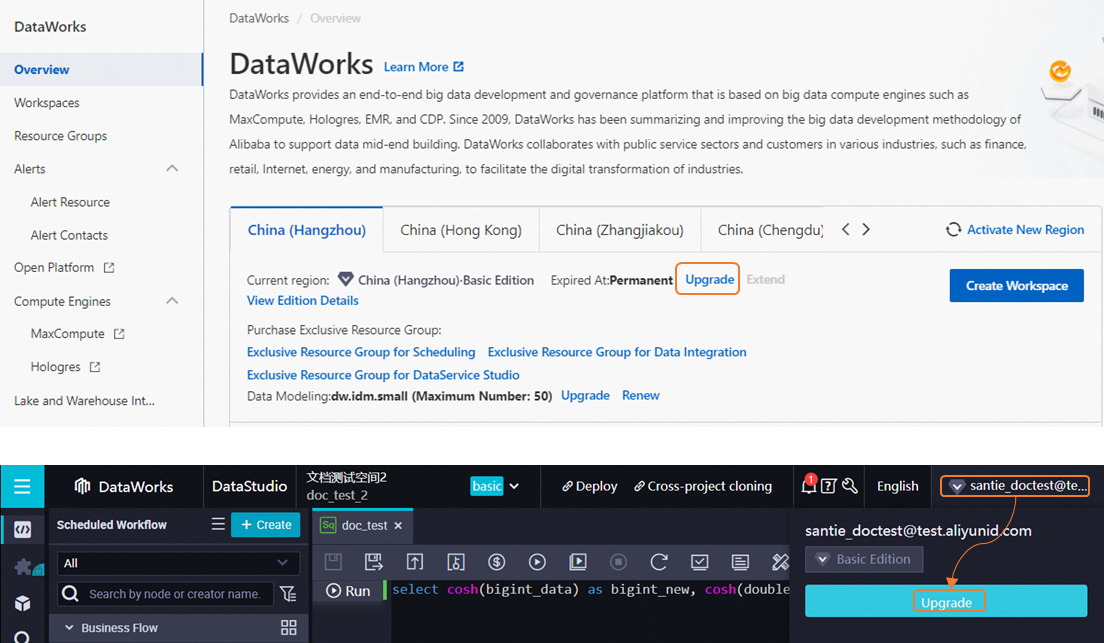Screen dimensions: 1104x643
Task: Click the run-with-parameters icon
Action: click(x=578, y=561)
